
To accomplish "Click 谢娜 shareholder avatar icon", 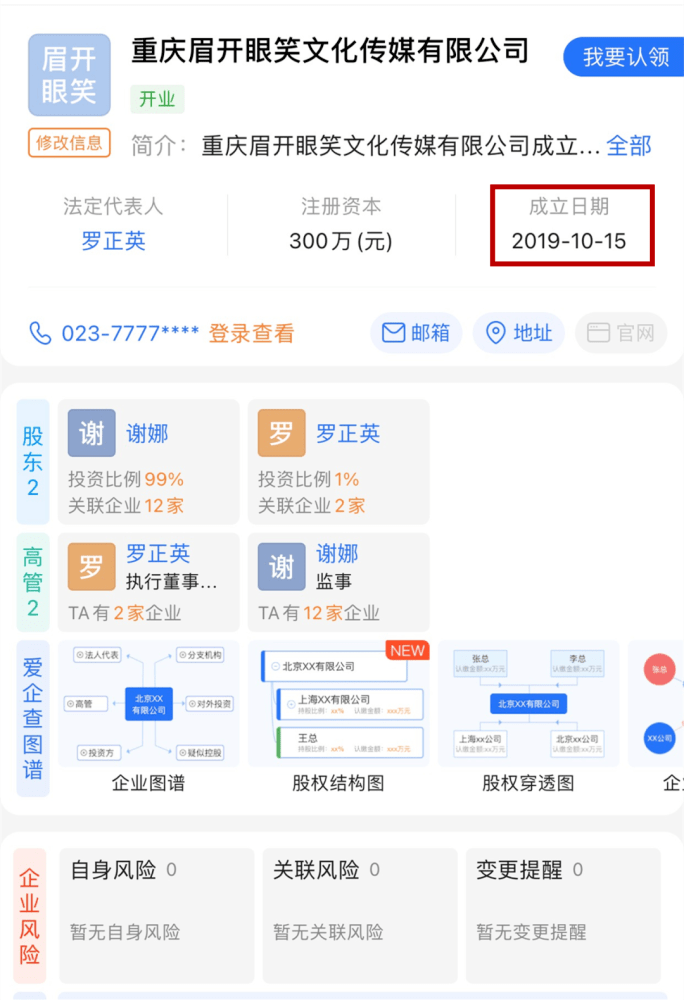I will point(92,433).
